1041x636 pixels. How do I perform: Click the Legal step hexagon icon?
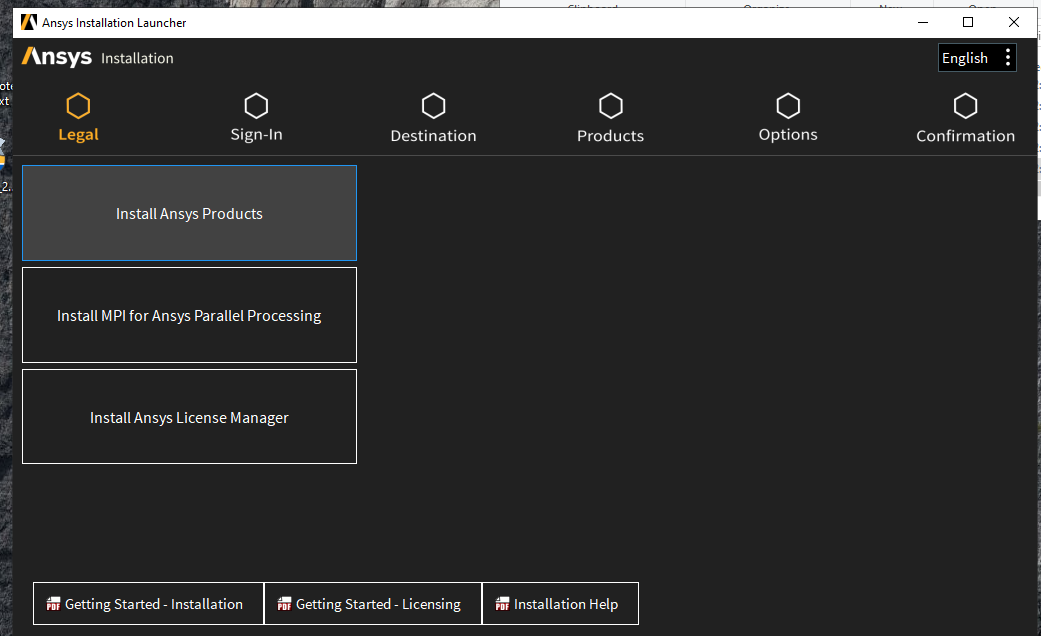(78, 105)
